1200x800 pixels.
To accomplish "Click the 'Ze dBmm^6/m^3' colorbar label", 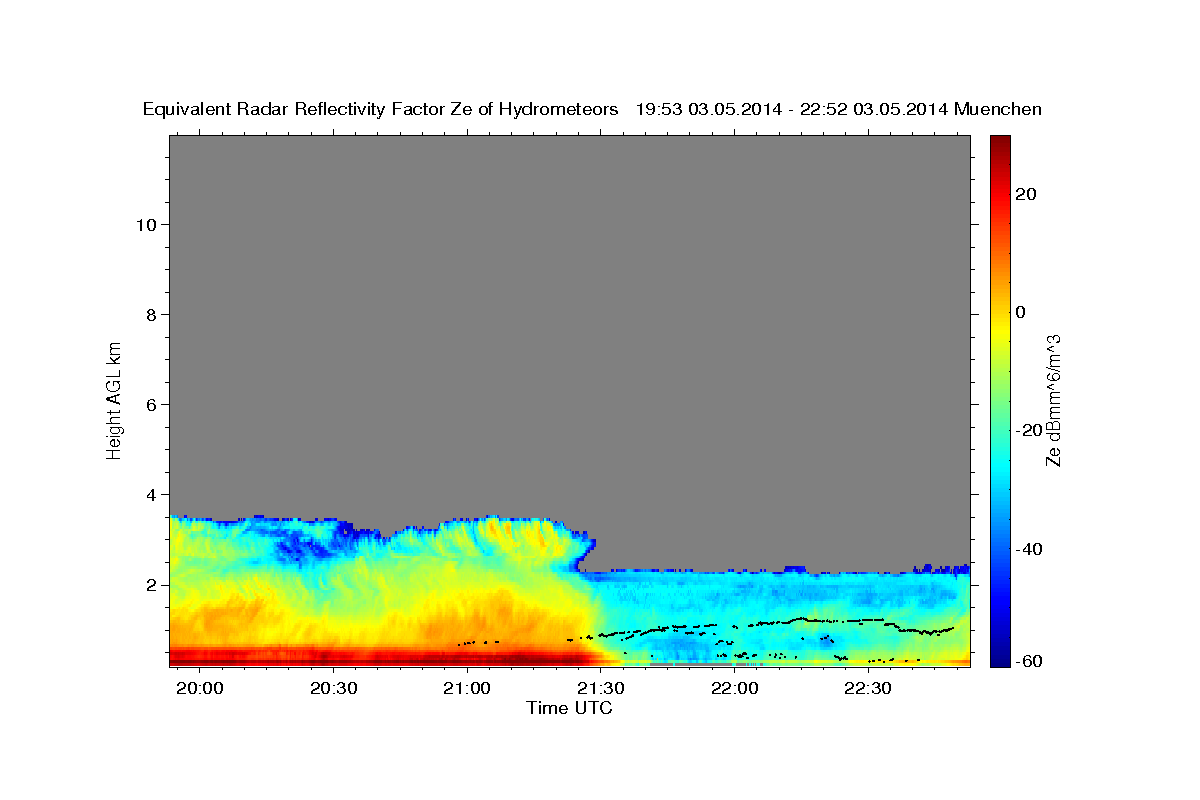I will tap(1054, 400).
